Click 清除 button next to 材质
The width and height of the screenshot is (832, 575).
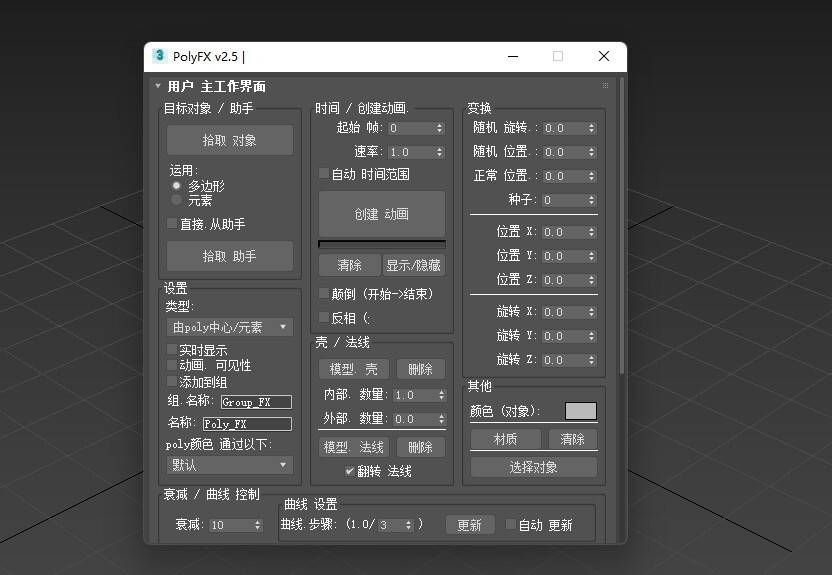pos(572,439)
